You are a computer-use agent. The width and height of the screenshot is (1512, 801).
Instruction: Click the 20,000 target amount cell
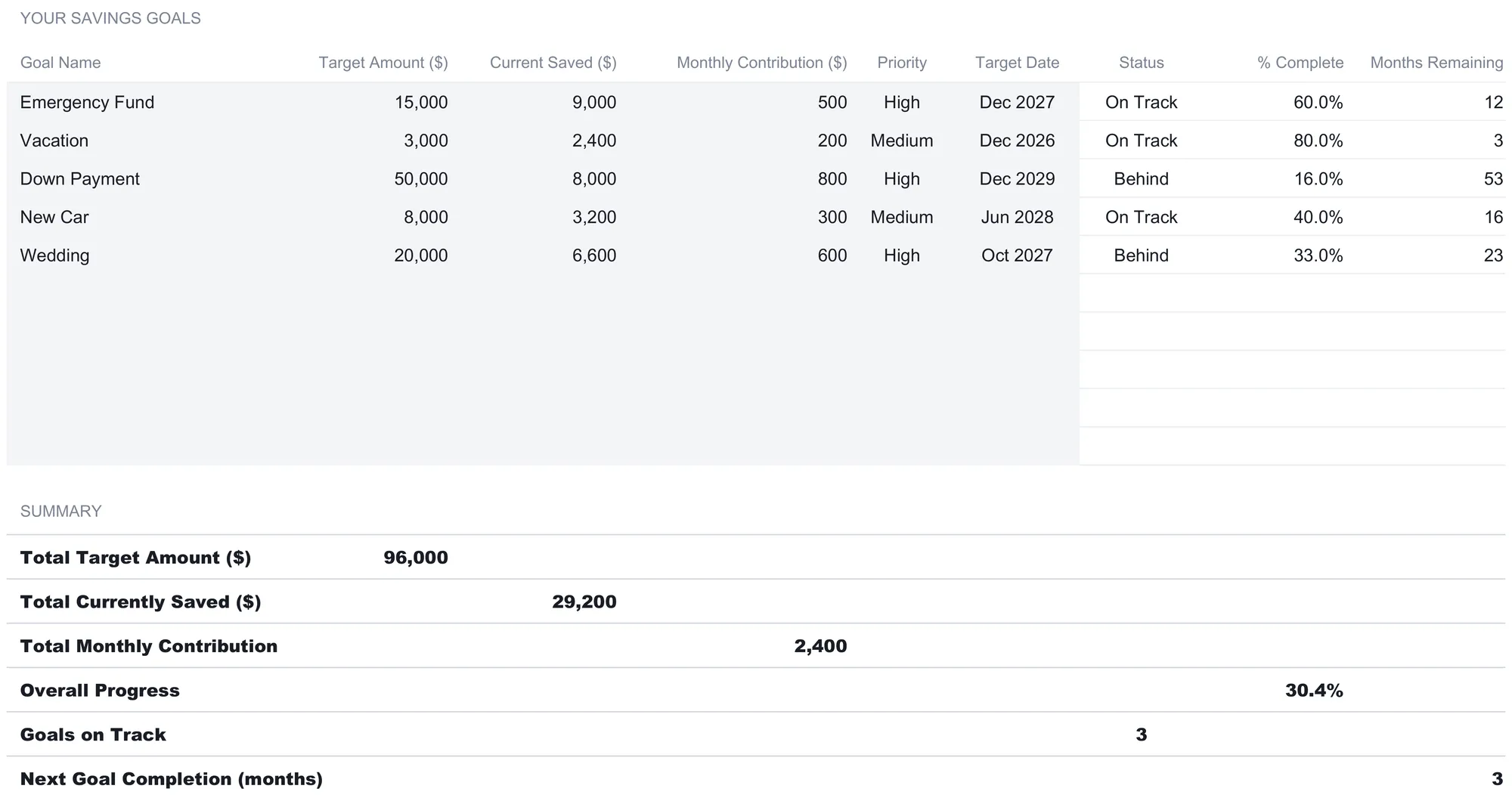[421, 255]
